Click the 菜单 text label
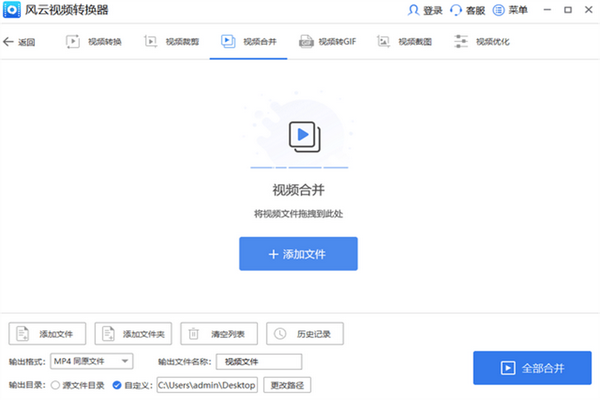 [x=518, y=10]
